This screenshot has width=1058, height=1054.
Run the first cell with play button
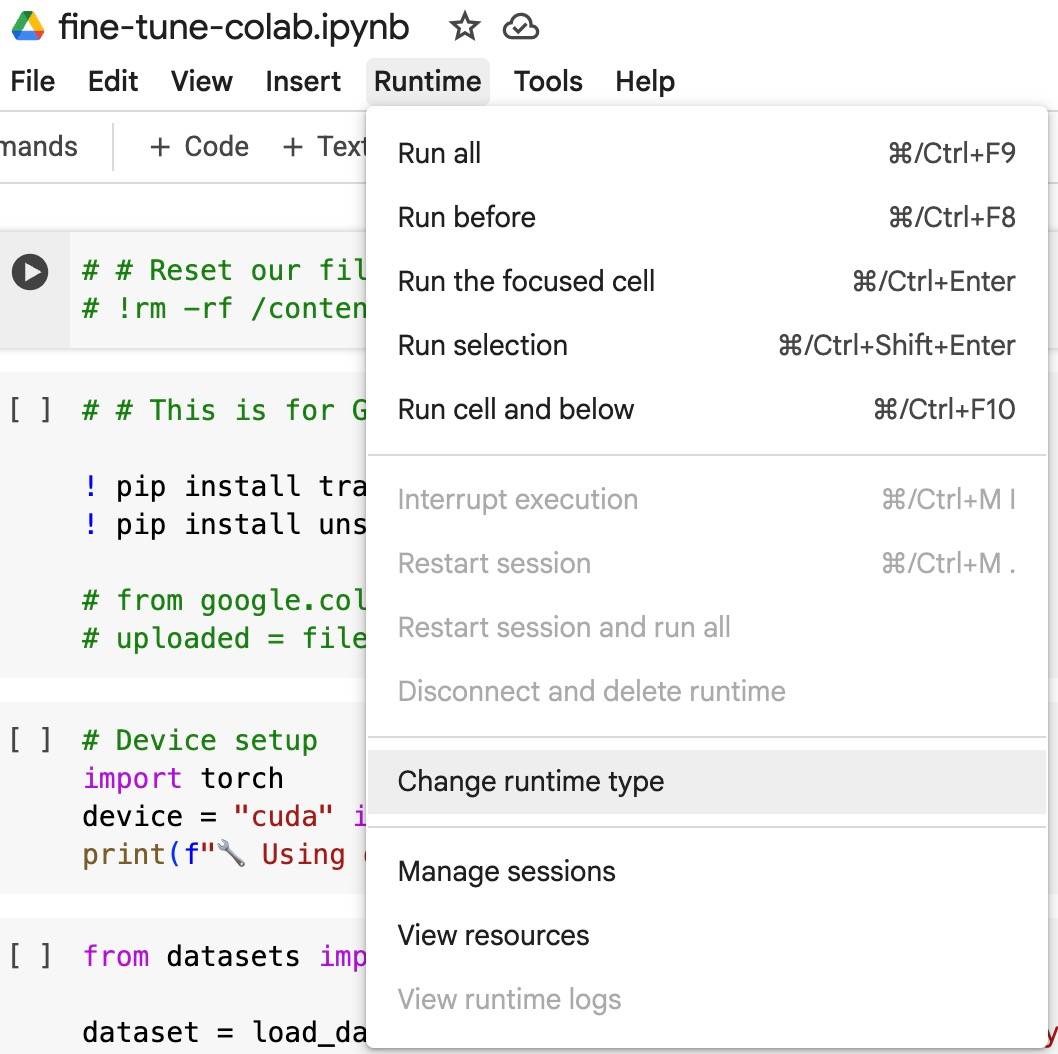30,272
